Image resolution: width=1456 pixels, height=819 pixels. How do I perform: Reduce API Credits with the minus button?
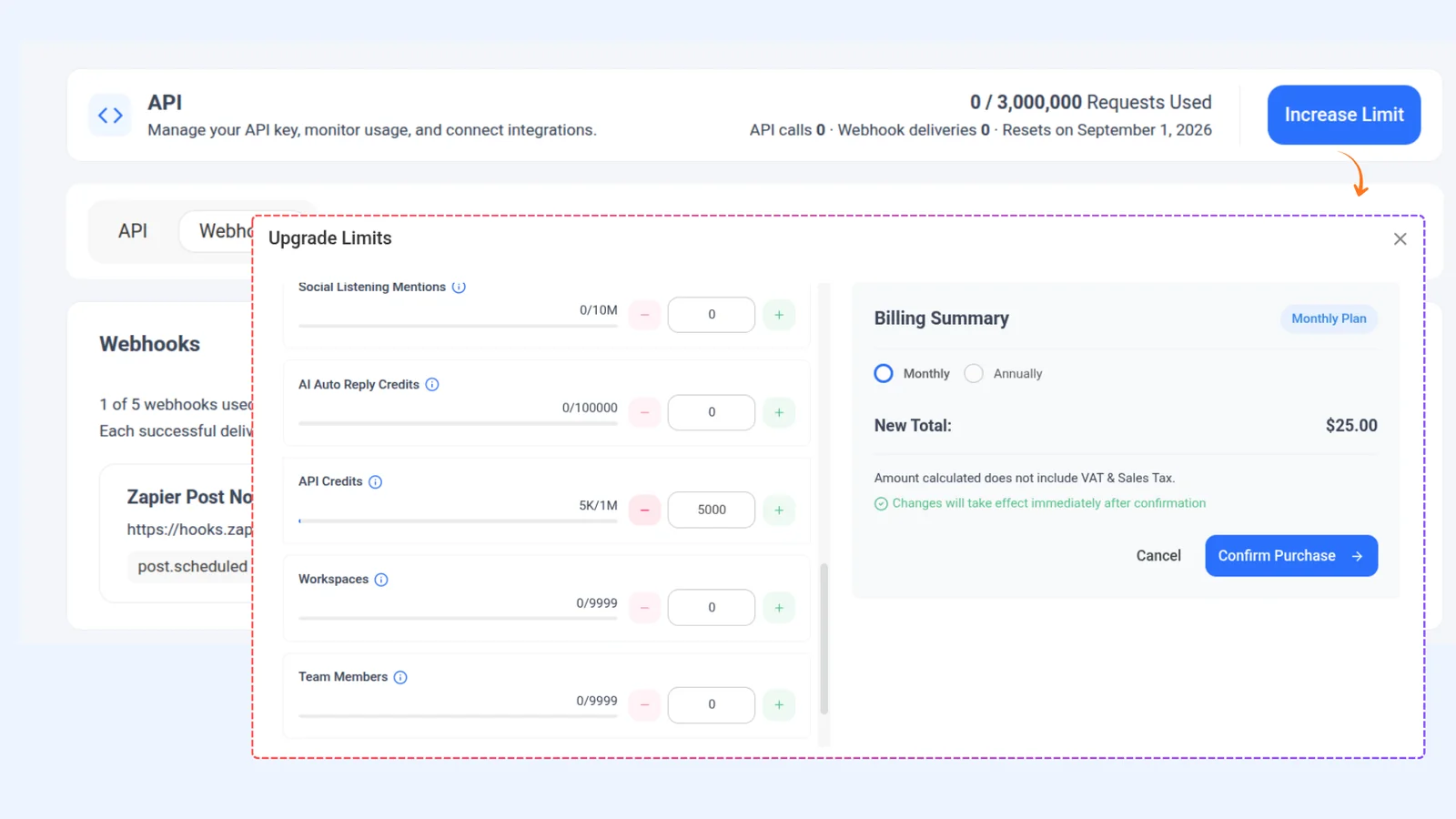point(644,510)
